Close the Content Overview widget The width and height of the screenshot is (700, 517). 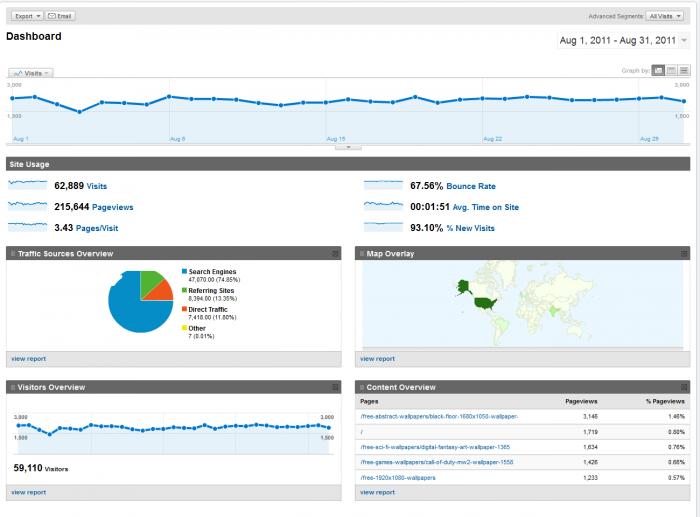(684, 387)
